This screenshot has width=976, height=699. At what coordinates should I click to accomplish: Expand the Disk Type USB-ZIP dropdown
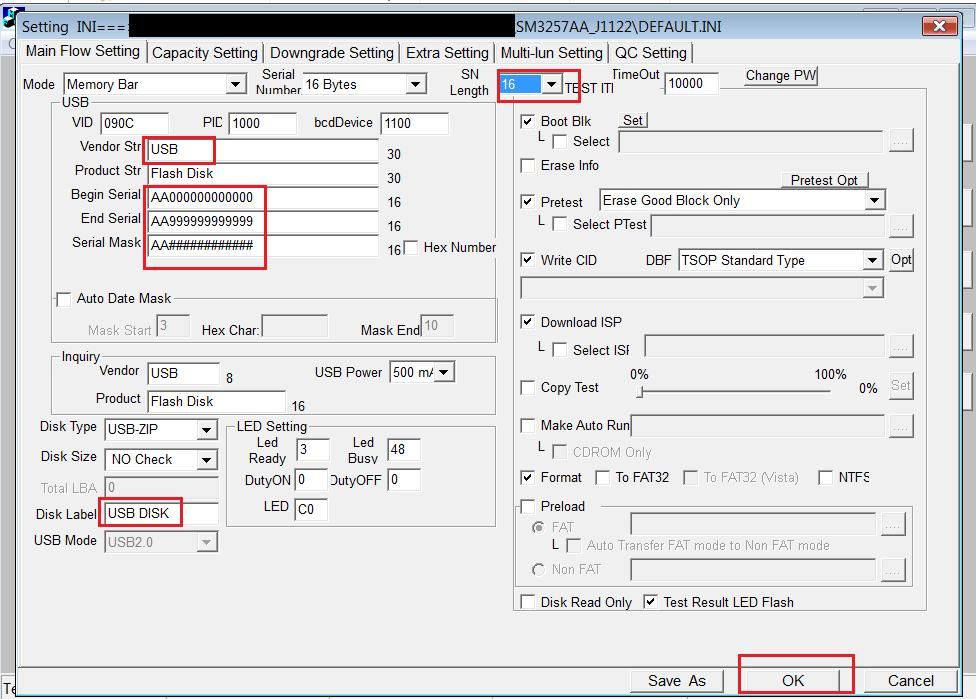[x=206, y=430]
